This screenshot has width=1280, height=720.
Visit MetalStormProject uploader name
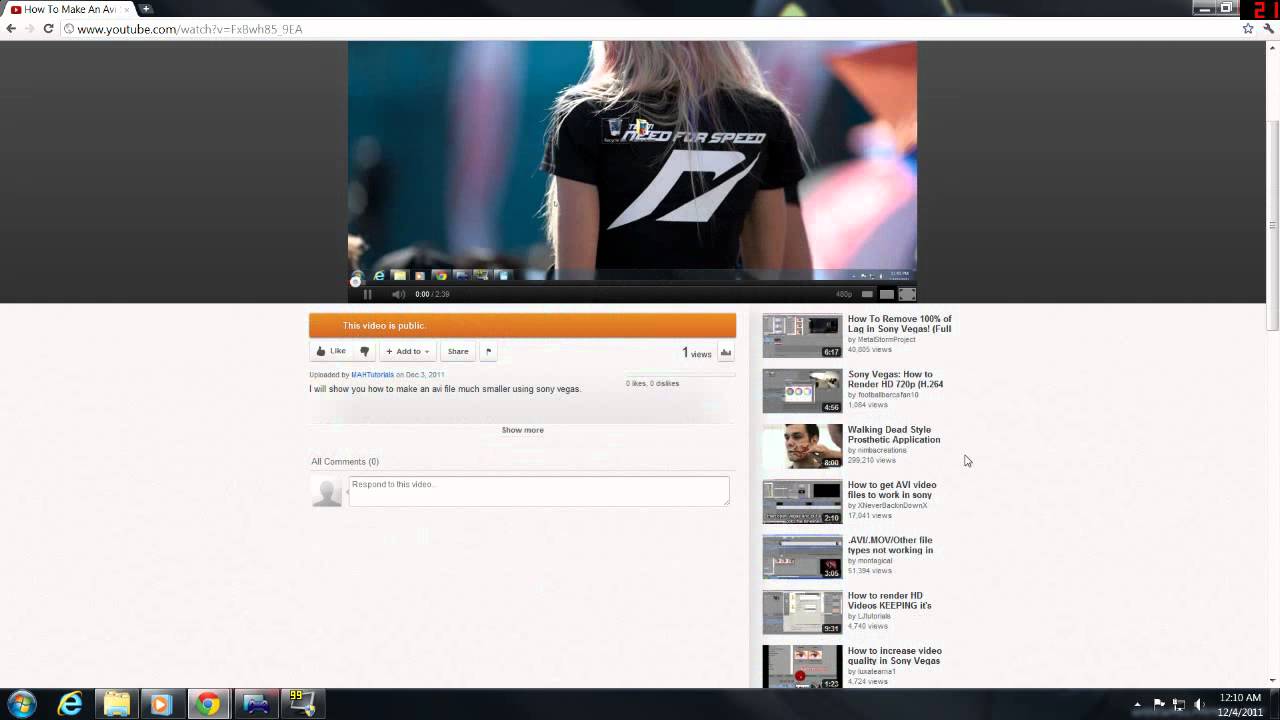point(886,340)
